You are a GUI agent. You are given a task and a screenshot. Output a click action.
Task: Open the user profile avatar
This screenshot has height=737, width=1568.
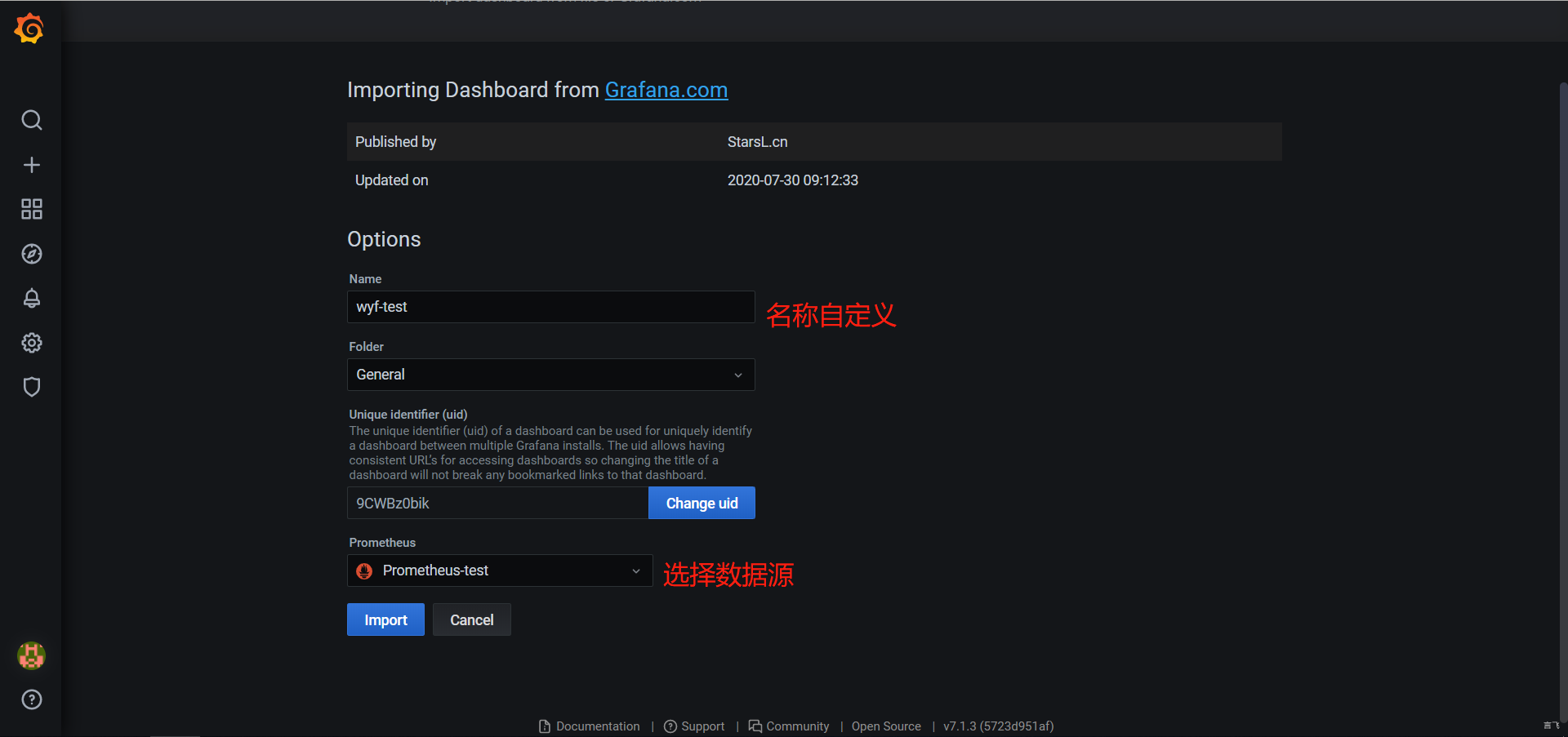point(32,655)
